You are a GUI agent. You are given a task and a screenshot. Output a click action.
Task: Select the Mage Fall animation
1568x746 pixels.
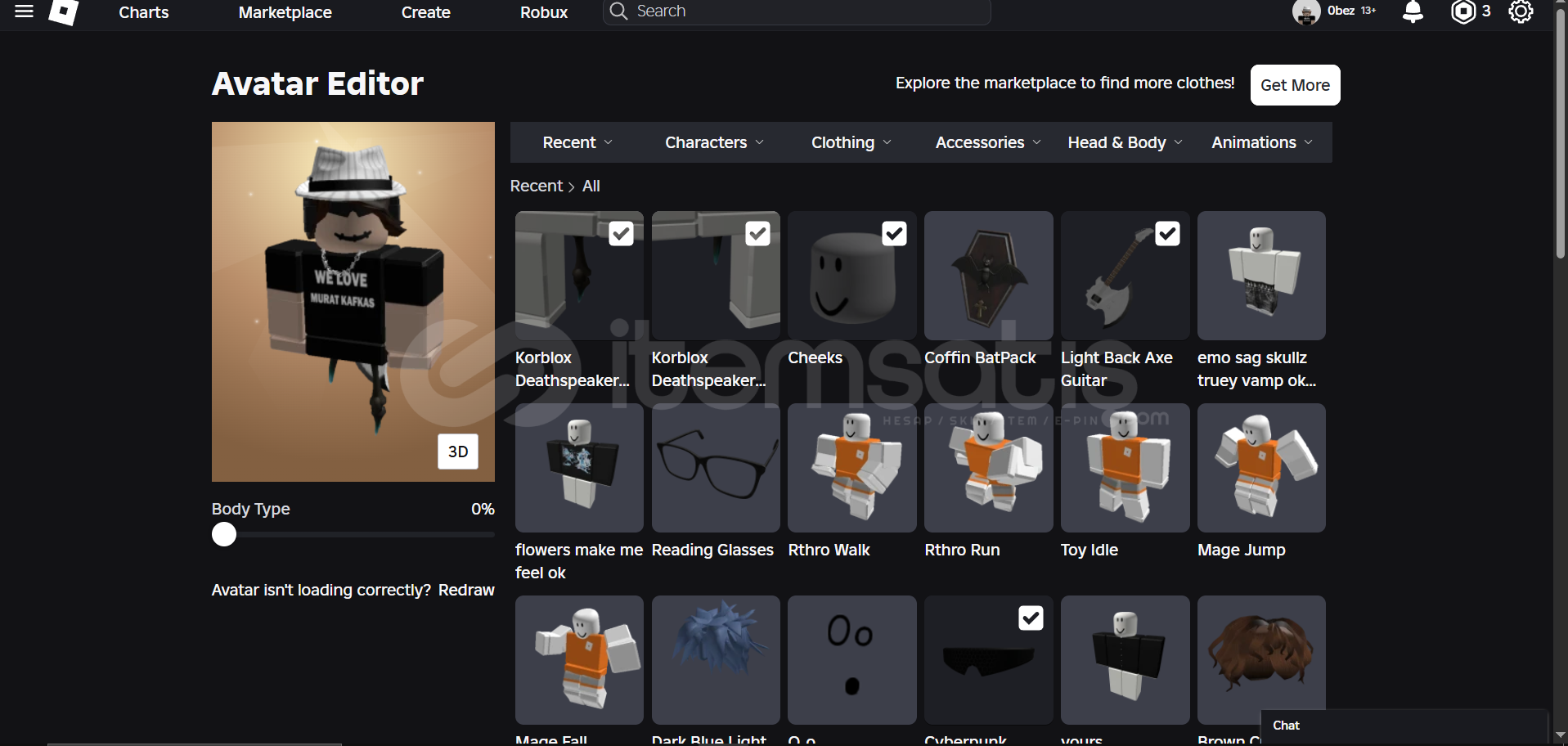(579, 660)
